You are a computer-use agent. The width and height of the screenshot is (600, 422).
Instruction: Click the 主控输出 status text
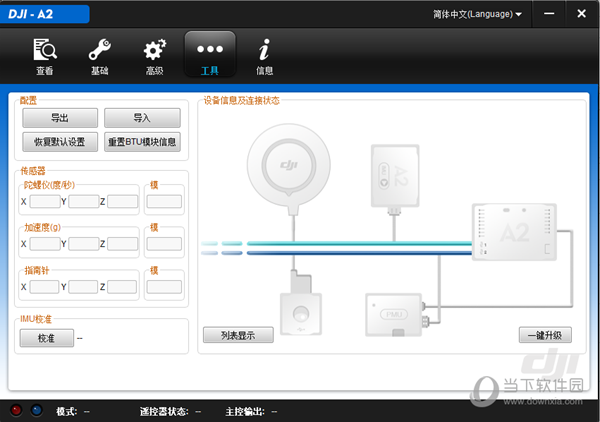[x=251, y=412]
